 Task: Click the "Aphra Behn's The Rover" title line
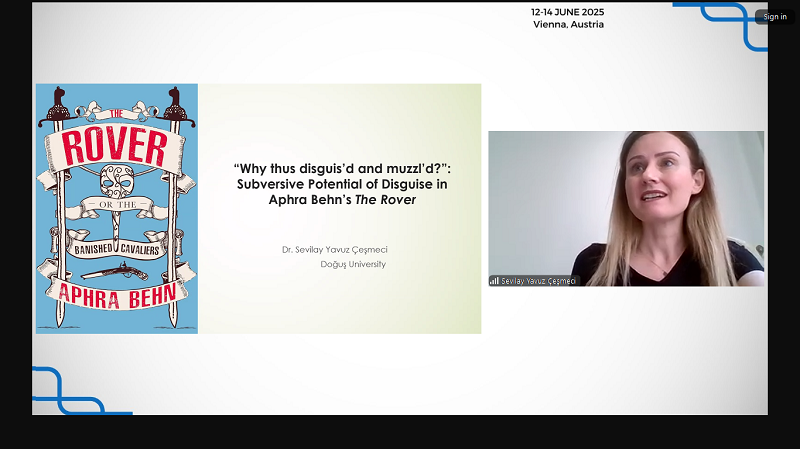coord(346,200)
